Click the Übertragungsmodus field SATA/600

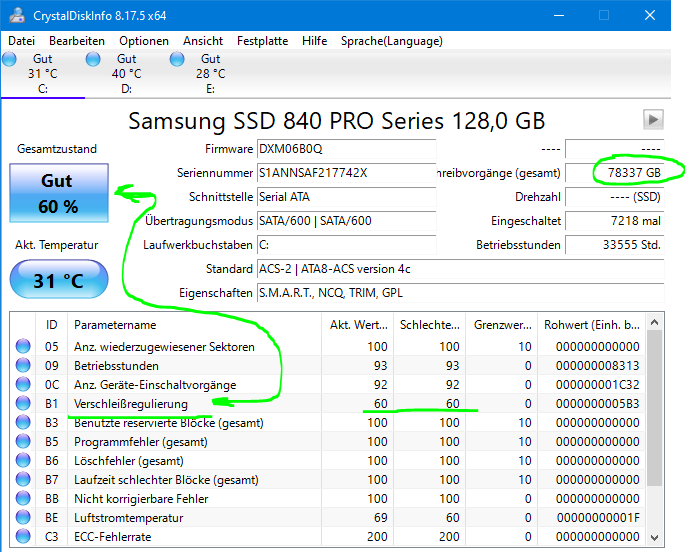click(346, 221)
